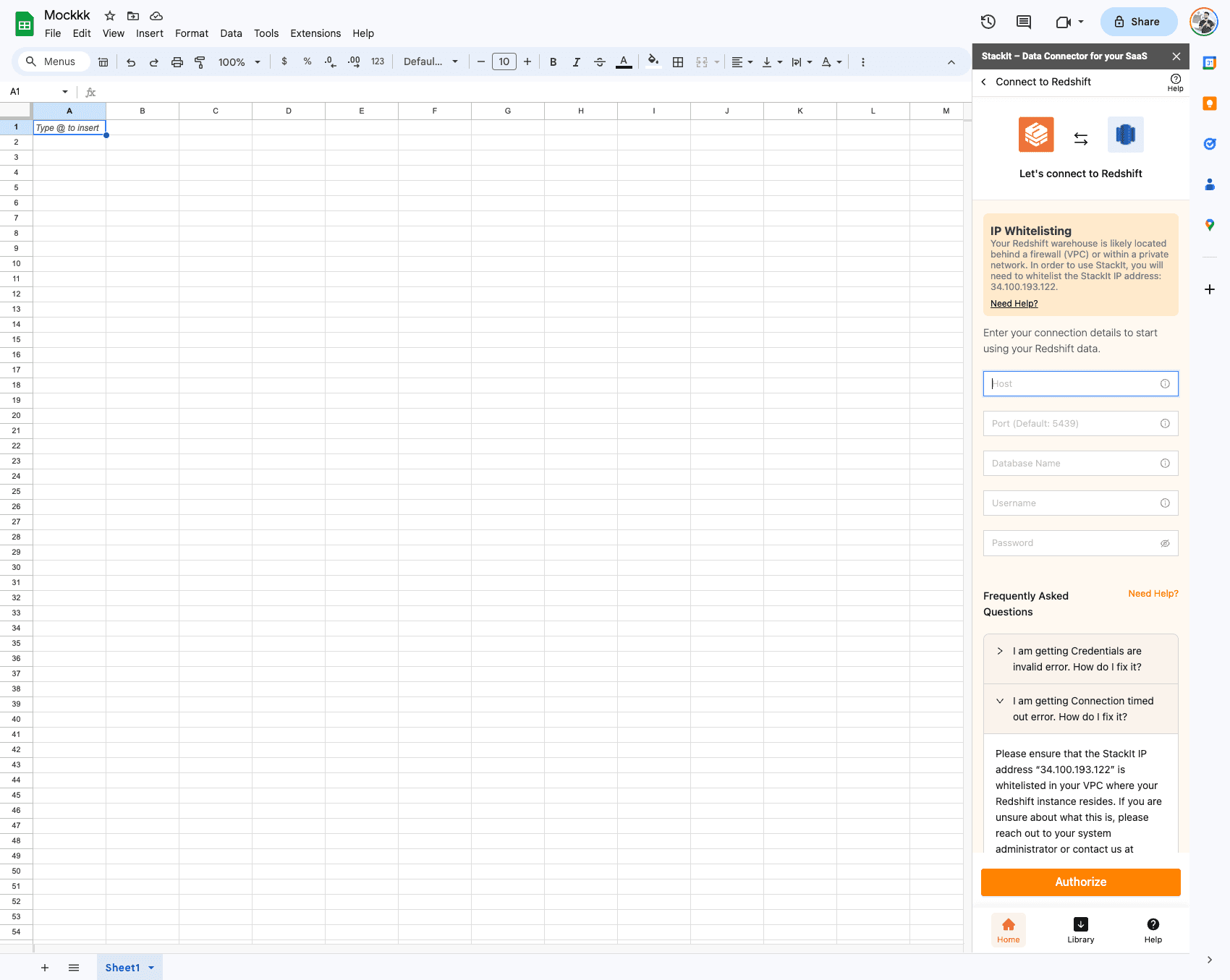Collapse the toolbar with chevron-up
The image size is (1230, 980).
tap(951, 62)
